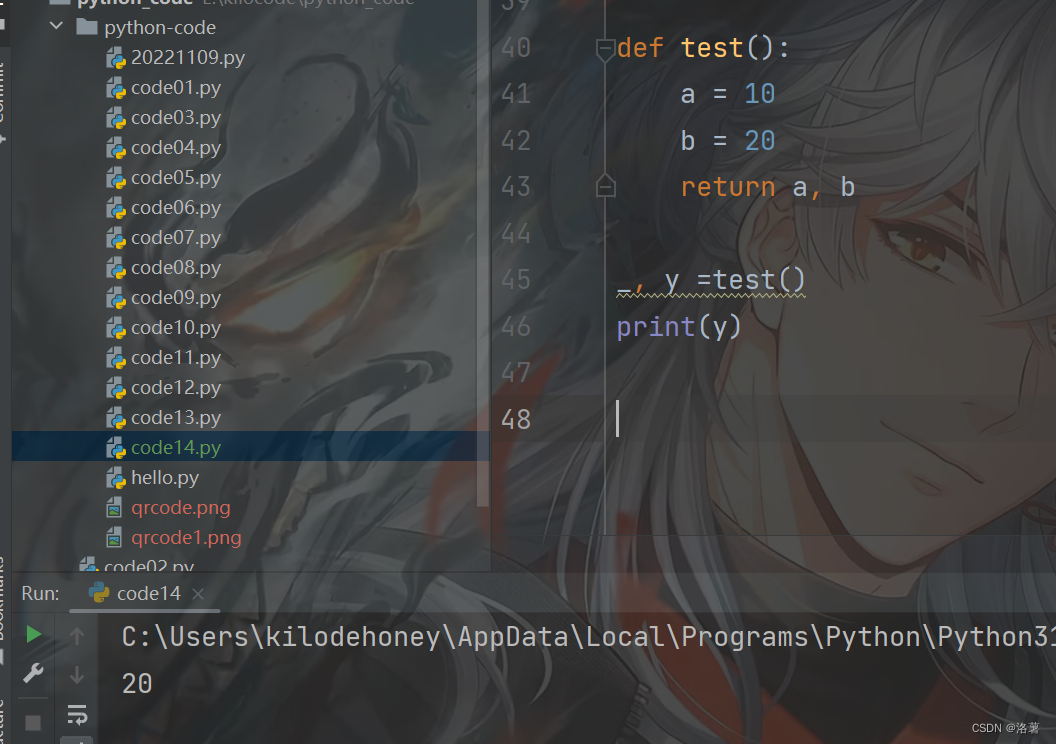1056x744 pixels.
Task: Click the image file icon of qrcode.png
Action: (x=114, y=508)
